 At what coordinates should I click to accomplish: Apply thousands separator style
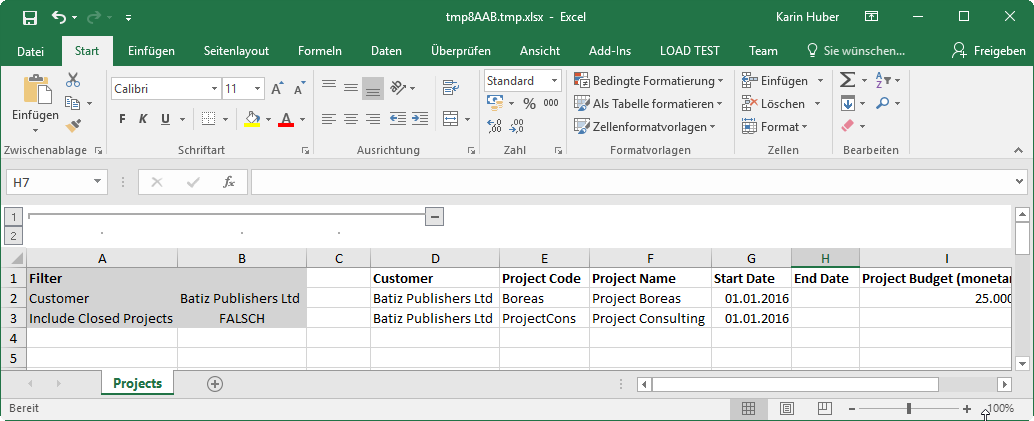click(x=551, y=103)
